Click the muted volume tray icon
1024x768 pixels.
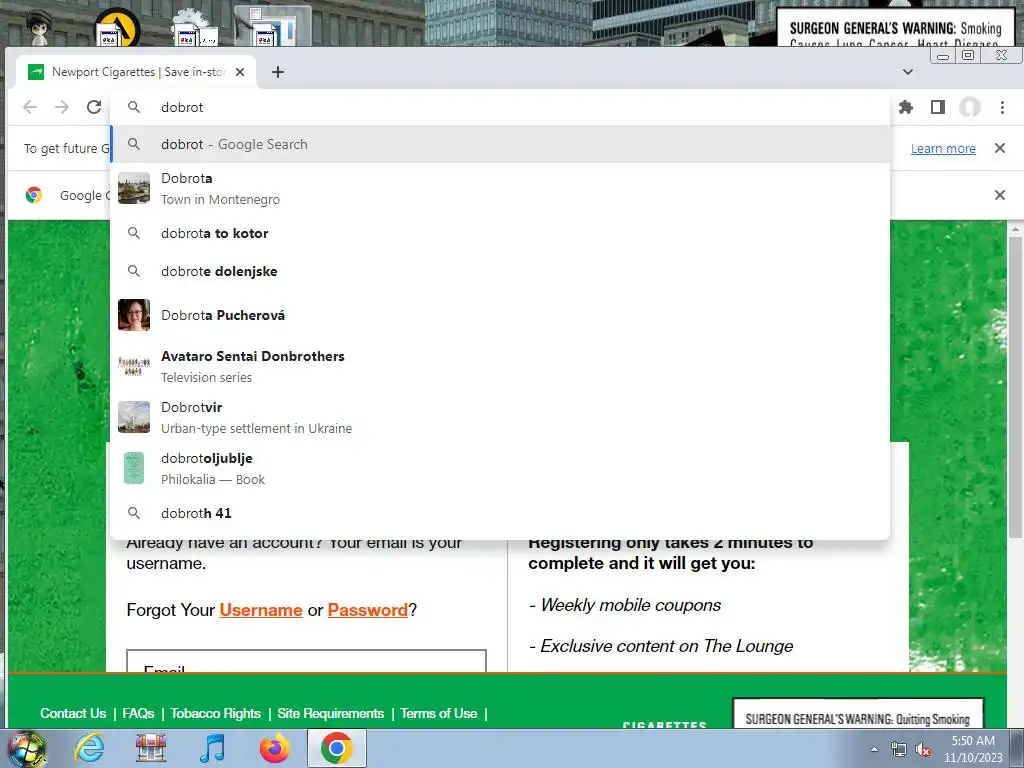923,750
